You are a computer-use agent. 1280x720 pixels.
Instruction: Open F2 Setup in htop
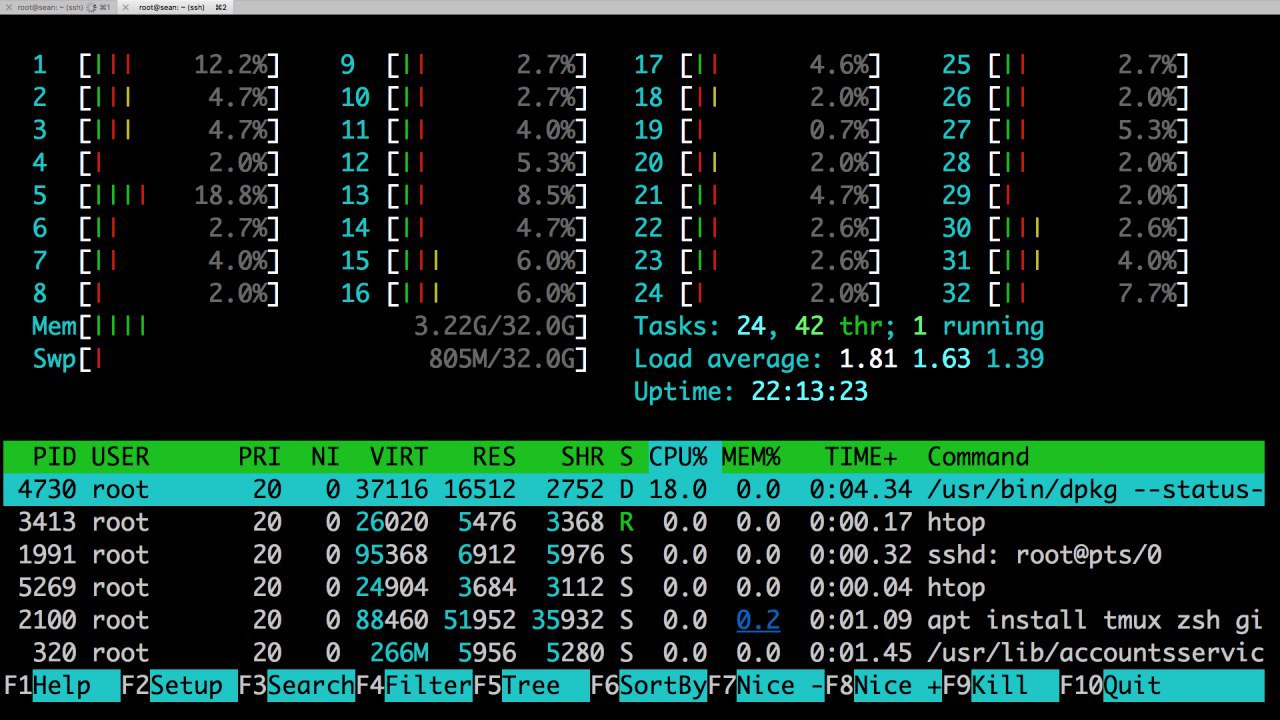coord(179,686)
